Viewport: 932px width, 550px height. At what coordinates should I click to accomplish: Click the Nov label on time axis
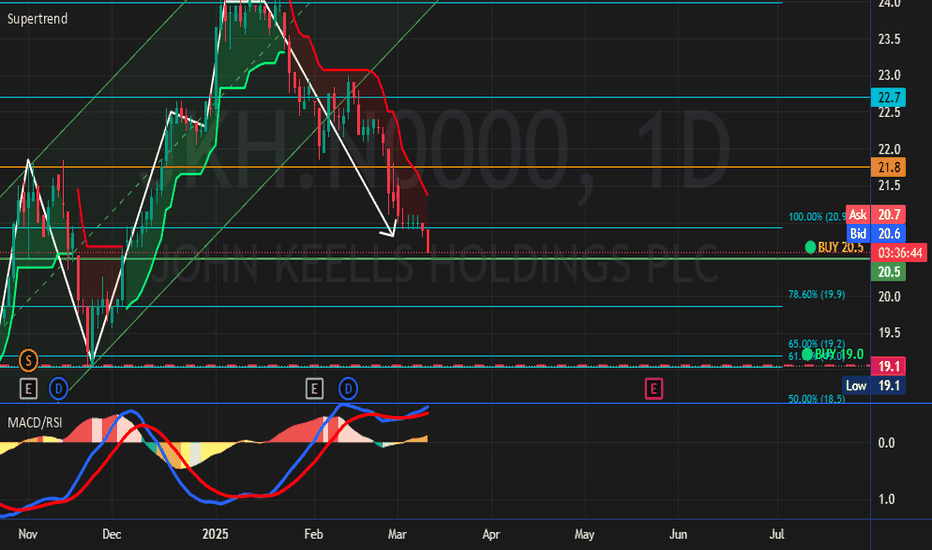(x=28, y=534)
